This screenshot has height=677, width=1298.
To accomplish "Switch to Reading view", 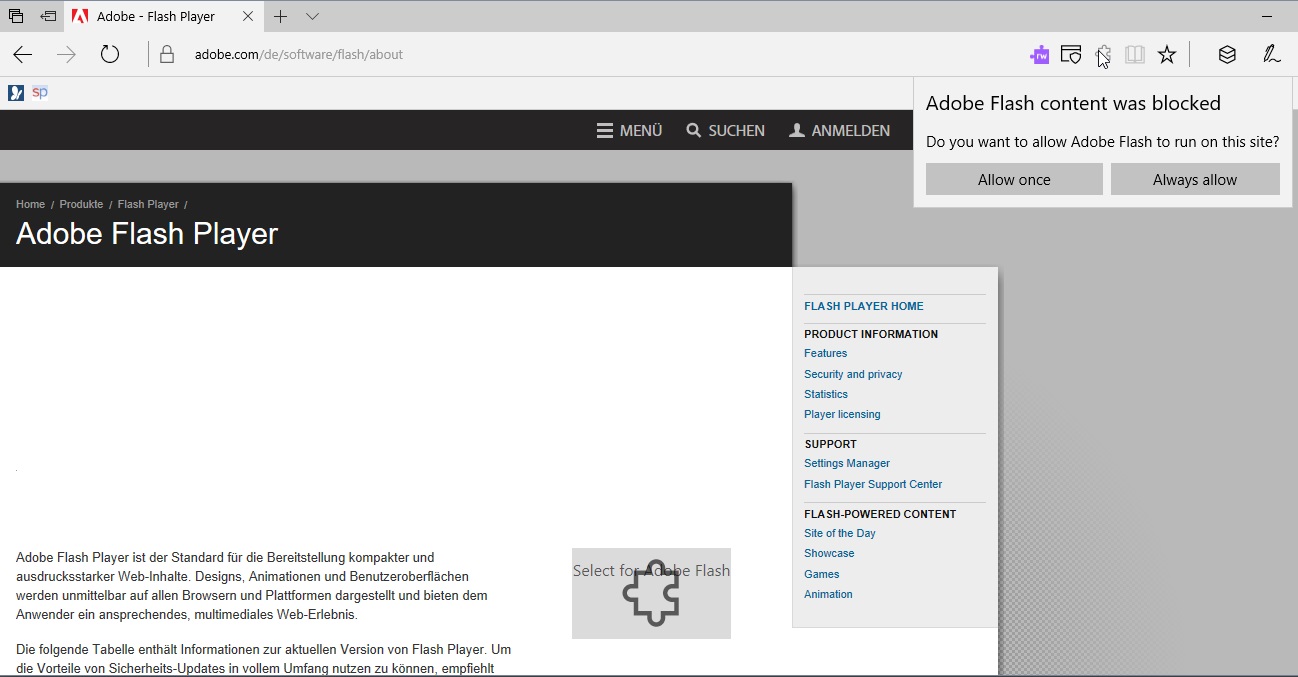I will tap(1135, 55).
